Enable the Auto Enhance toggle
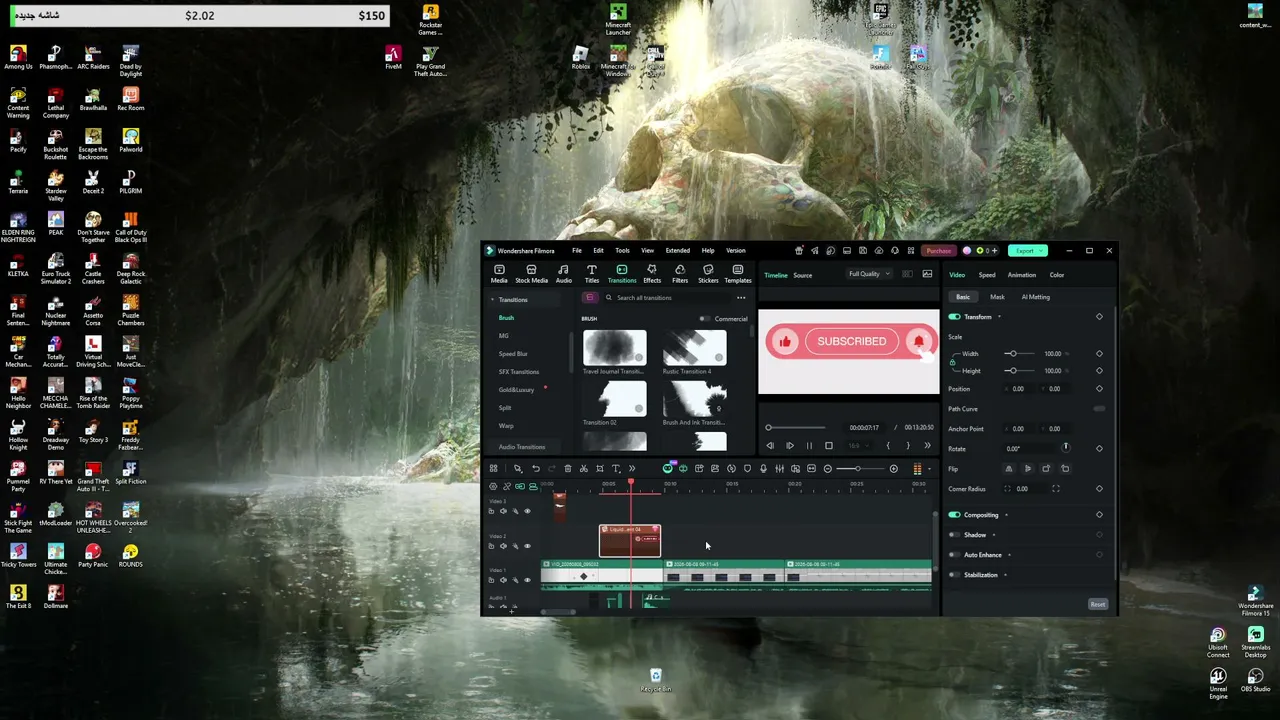1280x720 pixels. pos(954,555)
